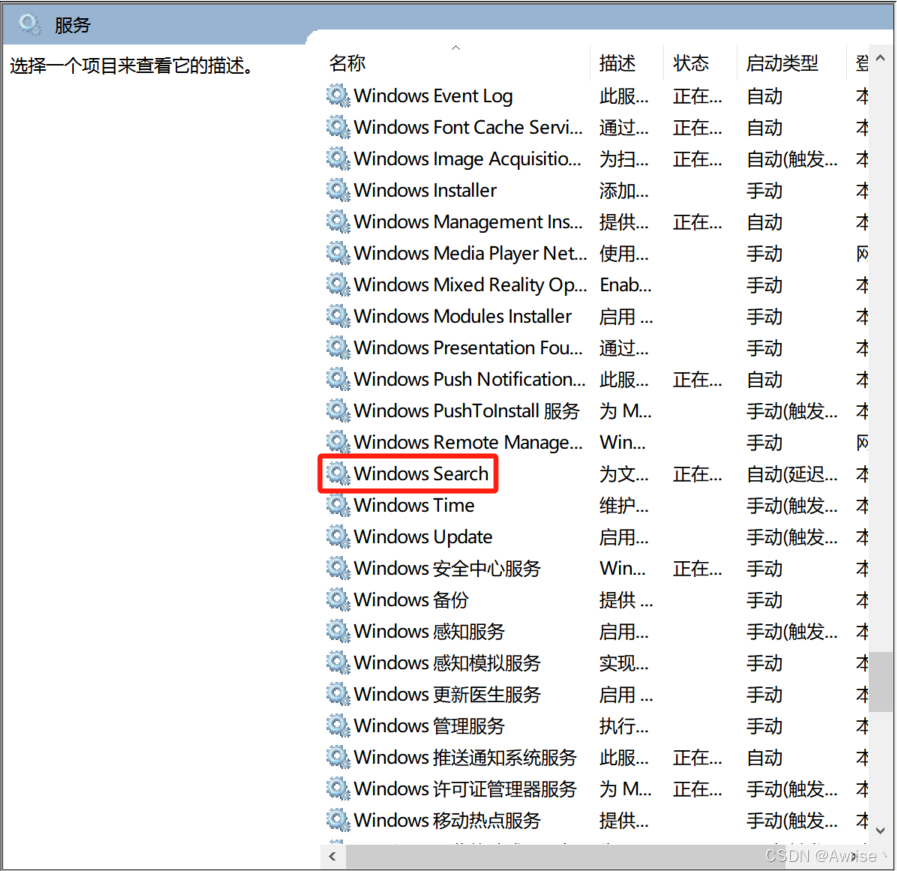Click the gear icon of Windows 备份

[338, 599]
